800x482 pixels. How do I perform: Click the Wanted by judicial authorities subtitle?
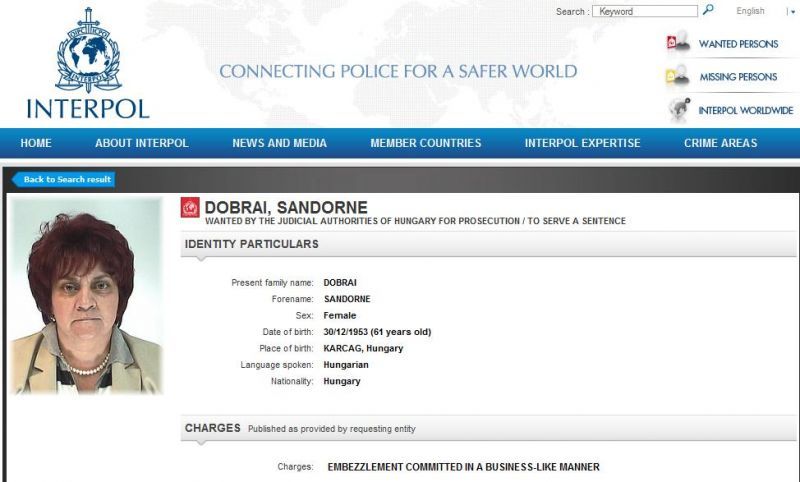(415, 221)
